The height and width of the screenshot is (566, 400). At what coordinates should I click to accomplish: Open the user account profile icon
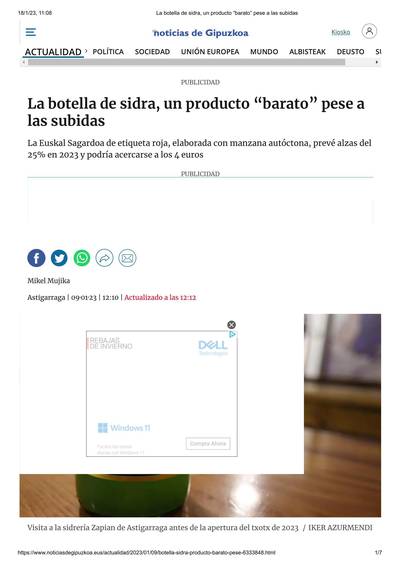click(369, 31)
